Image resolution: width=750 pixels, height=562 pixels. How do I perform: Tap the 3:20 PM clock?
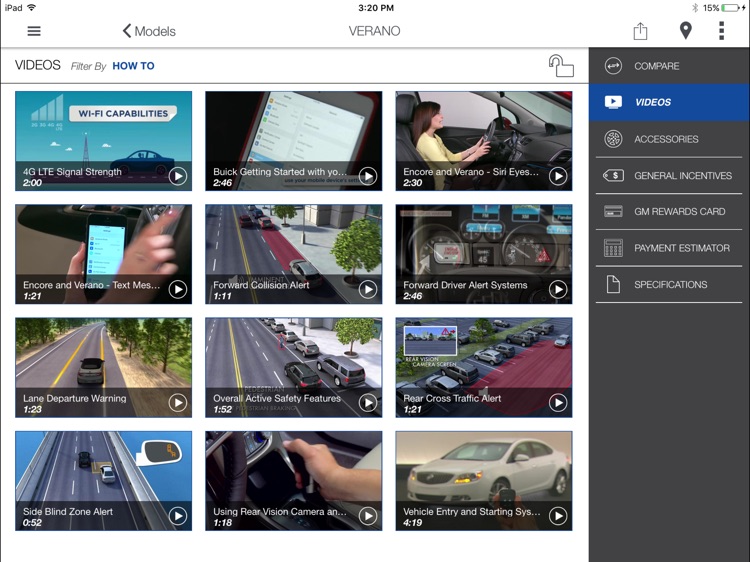(x=376, y=8)
